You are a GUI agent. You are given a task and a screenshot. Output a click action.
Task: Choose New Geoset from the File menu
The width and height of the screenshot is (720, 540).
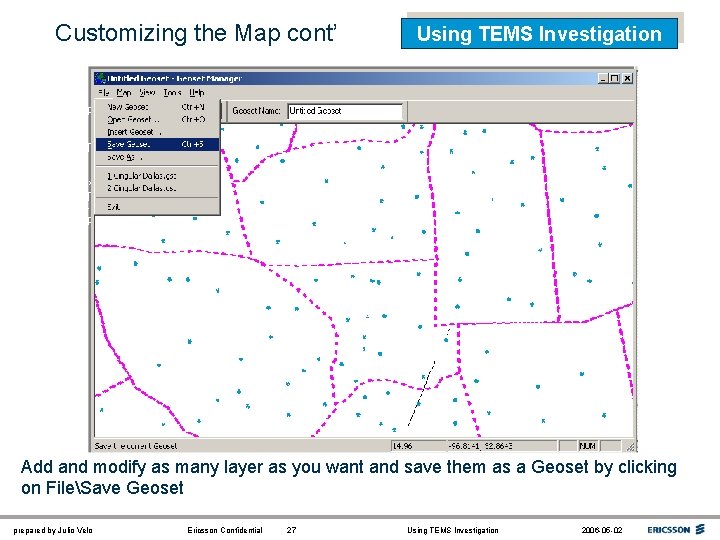[x=157, y=107]
